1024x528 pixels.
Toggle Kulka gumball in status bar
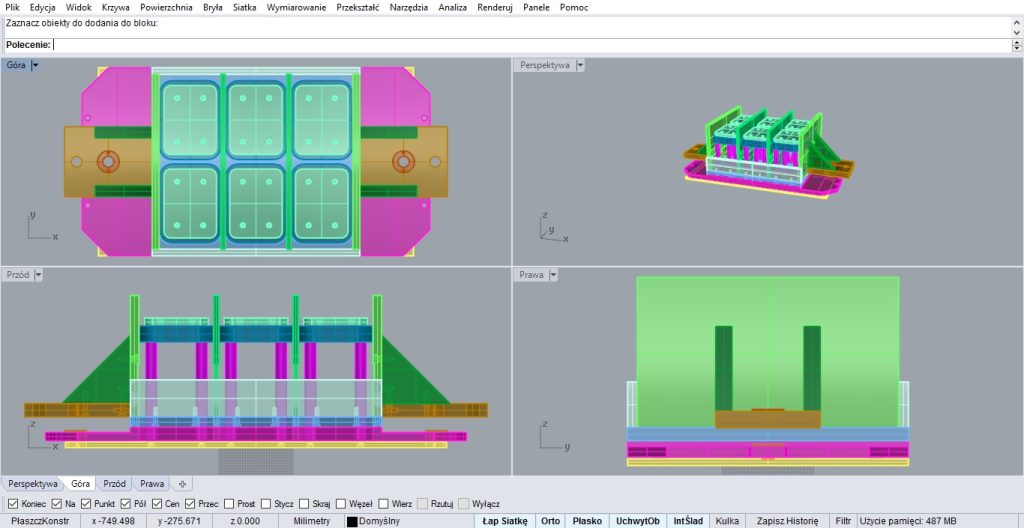click(727, 521)
